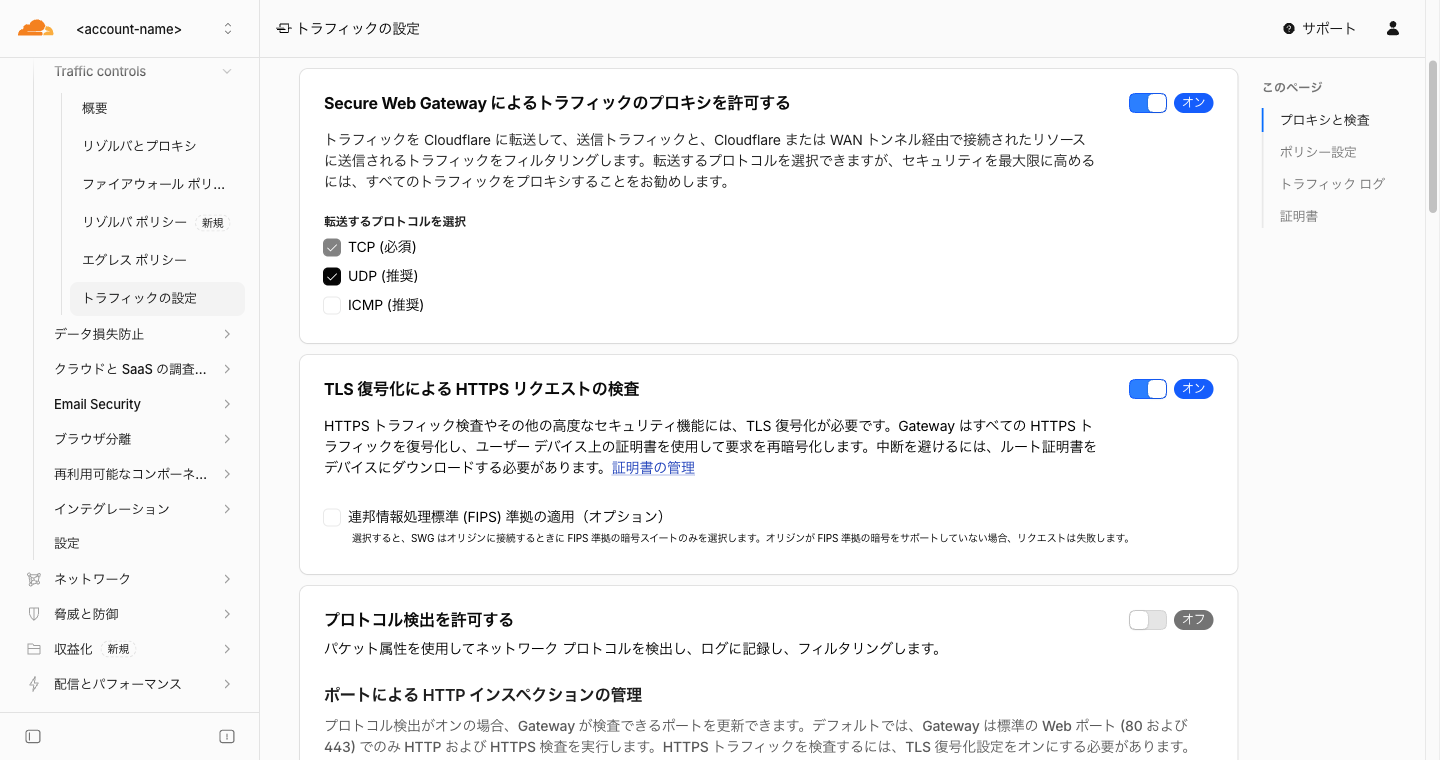Click the ポートによる HTTP インスペクションの管理 heading

[483, 695]
